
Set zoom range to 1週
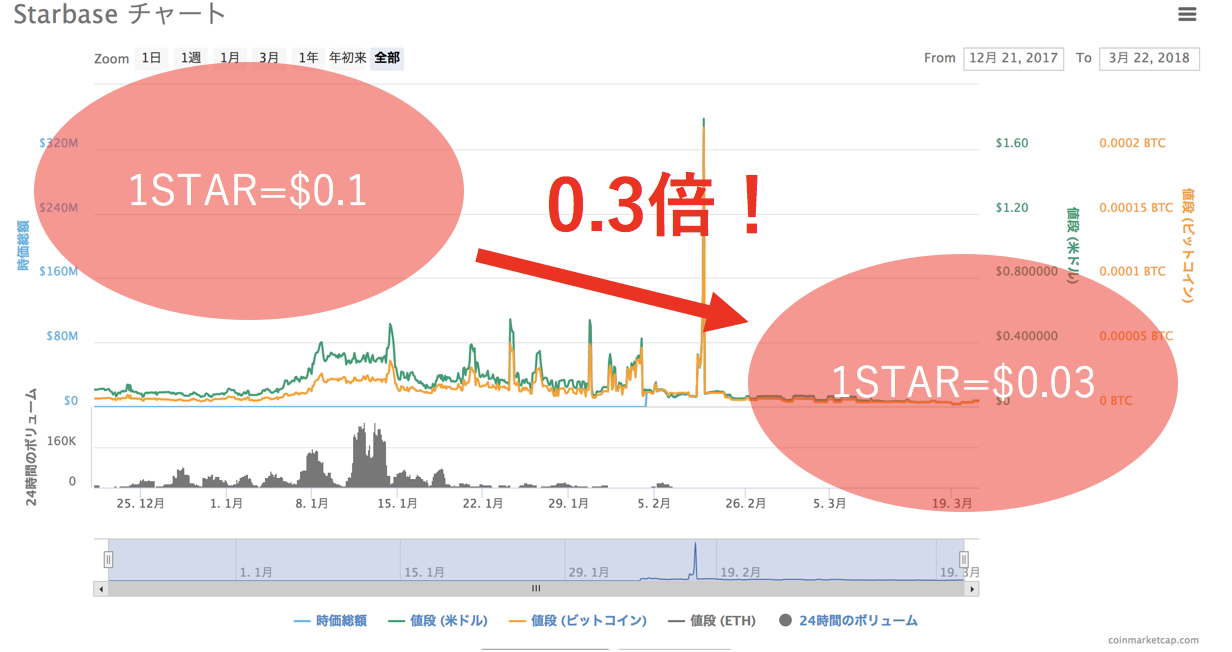(x=190, y=58)
